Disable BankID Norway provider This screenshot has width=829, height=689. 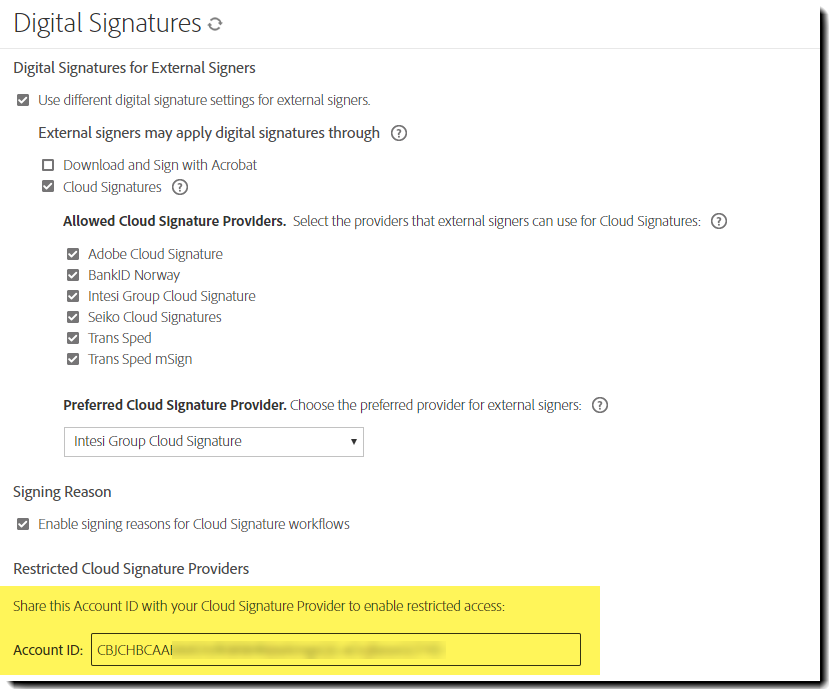73,275
